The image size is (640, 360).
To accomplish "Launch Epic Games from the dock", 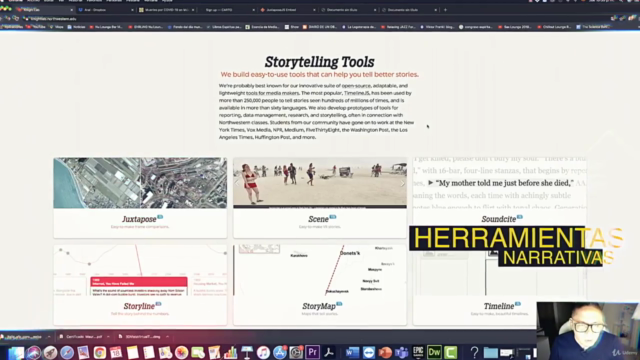I will (x=418, y=353).
